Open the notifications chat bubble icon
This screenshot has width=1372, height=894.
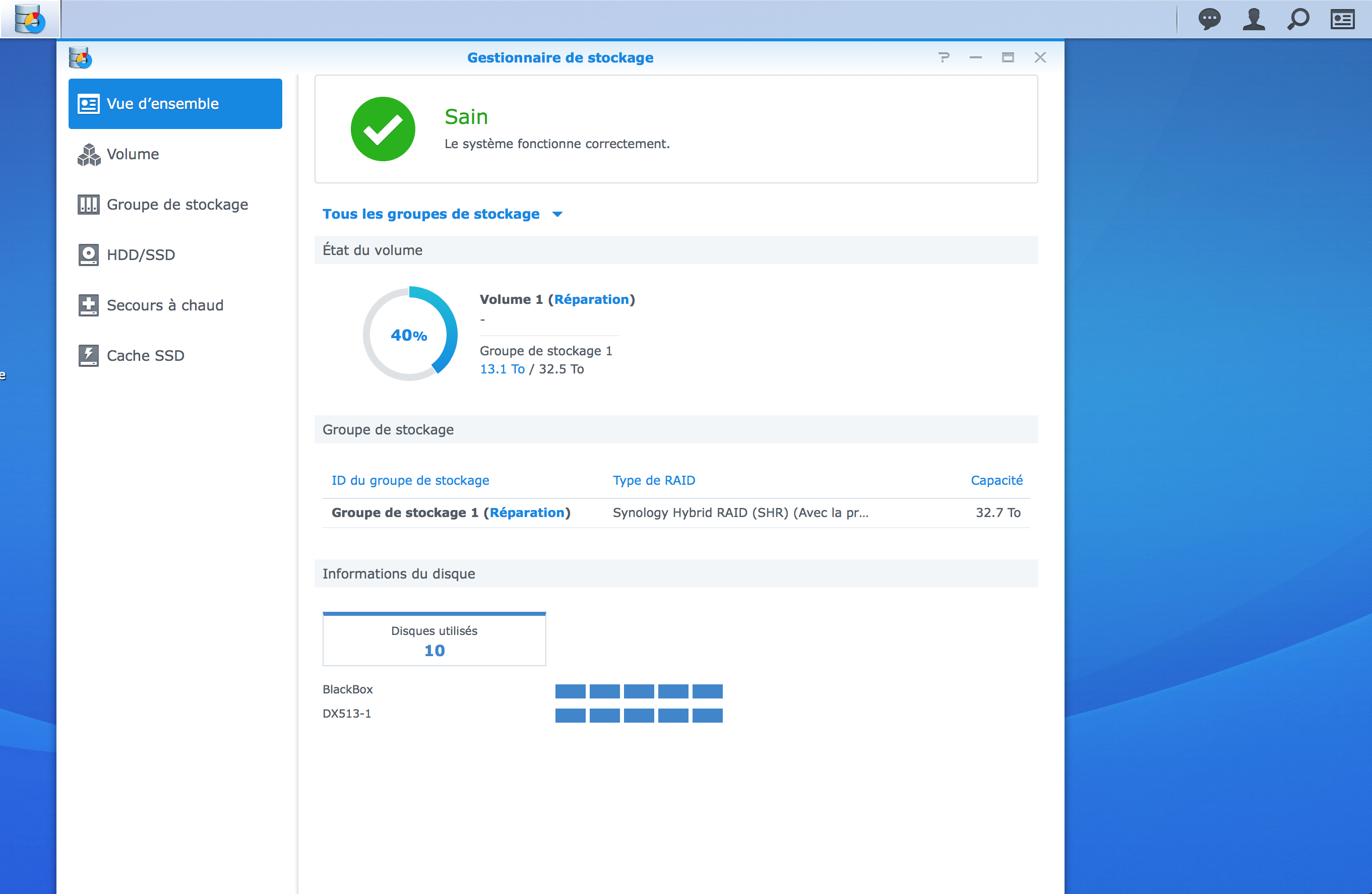click(x=1209, y=19)
